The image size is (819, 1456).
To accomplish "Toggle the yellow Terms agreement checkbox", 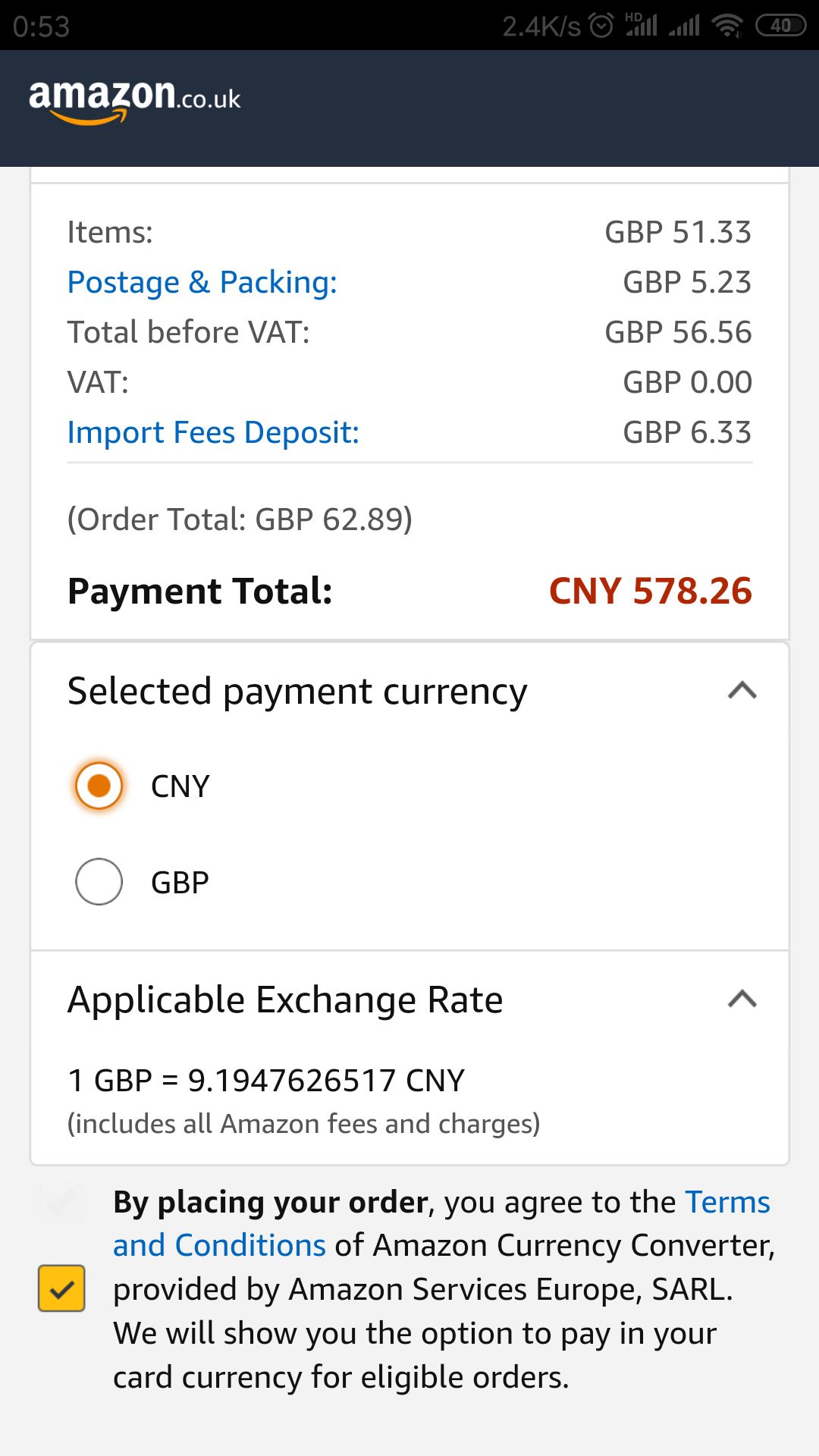I will (61, 1288).
